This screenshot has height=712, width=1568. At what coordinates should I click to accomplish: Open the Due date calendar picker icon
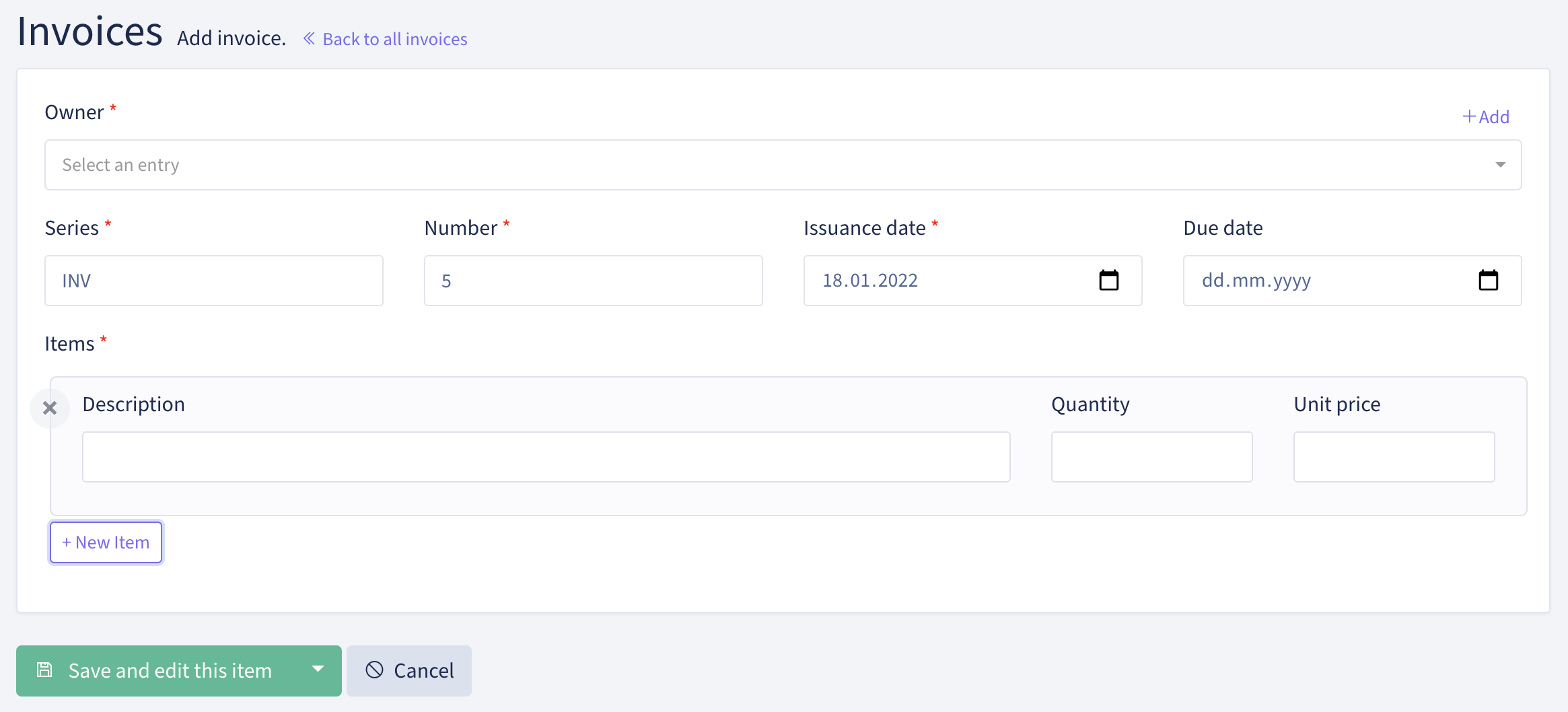1488,280
